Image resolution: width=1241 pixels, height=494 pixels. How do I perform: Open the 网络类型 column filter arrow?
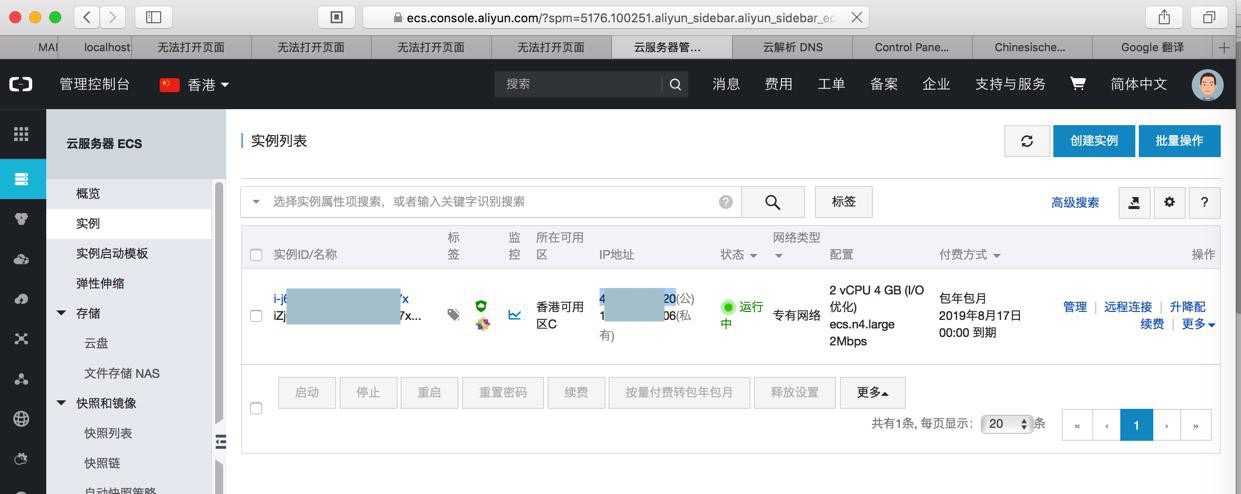click(x=778, y=256)
